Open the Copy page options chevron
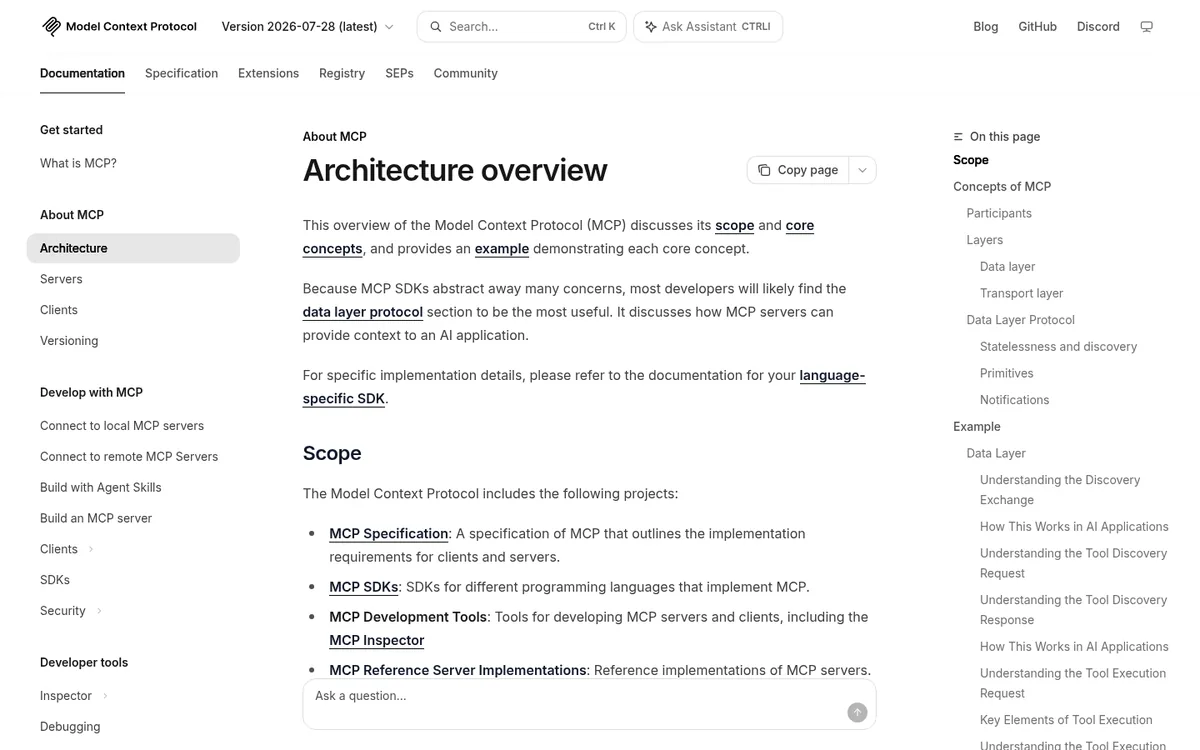 (x=862, y=170)
